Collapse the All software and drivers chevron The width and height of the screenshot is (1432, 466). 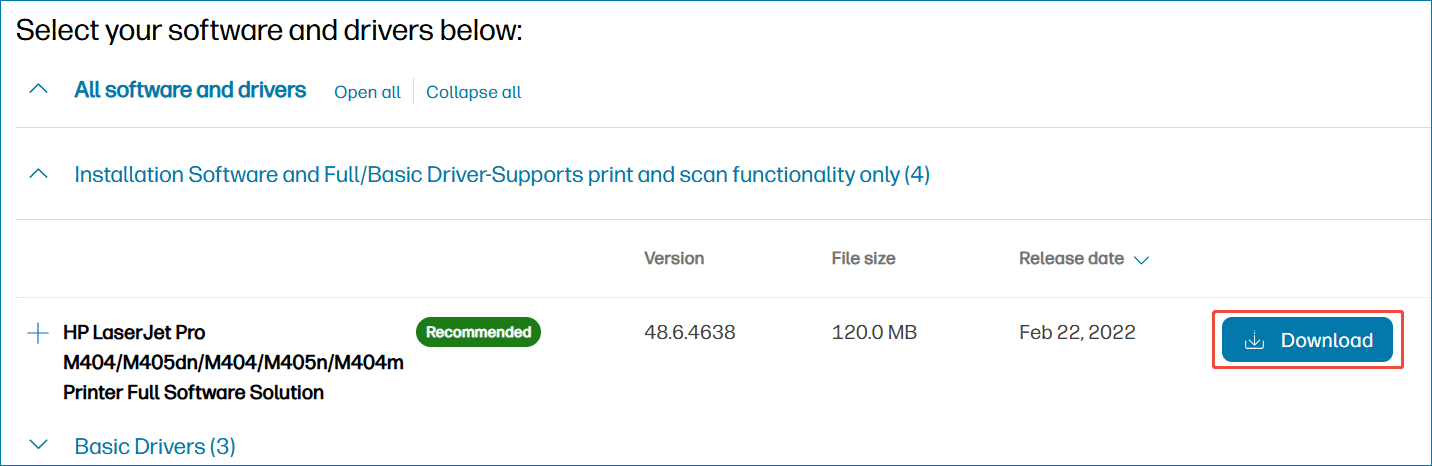coord(38,89)
